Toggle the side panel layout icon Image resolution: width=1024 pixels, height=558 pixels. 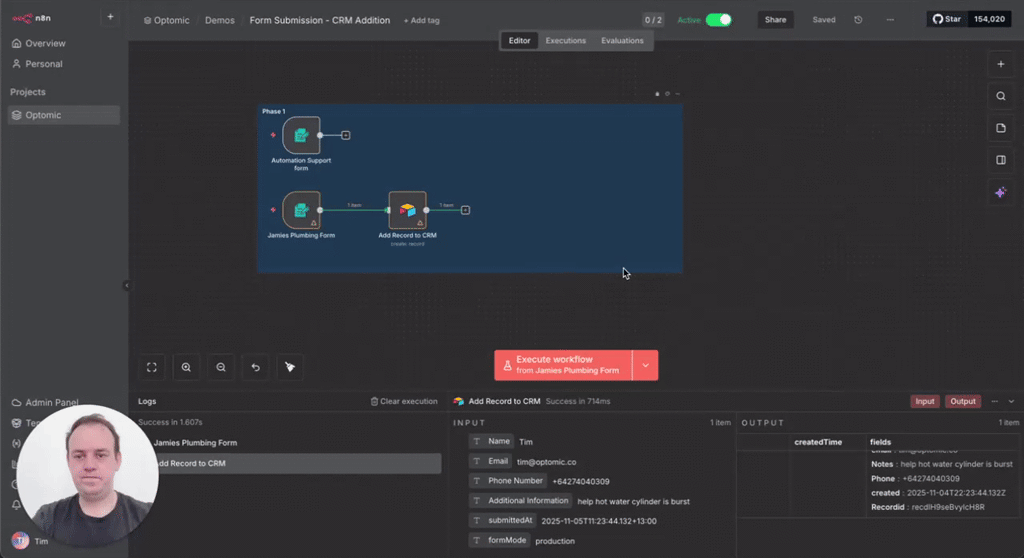[x=1000, y=160]
